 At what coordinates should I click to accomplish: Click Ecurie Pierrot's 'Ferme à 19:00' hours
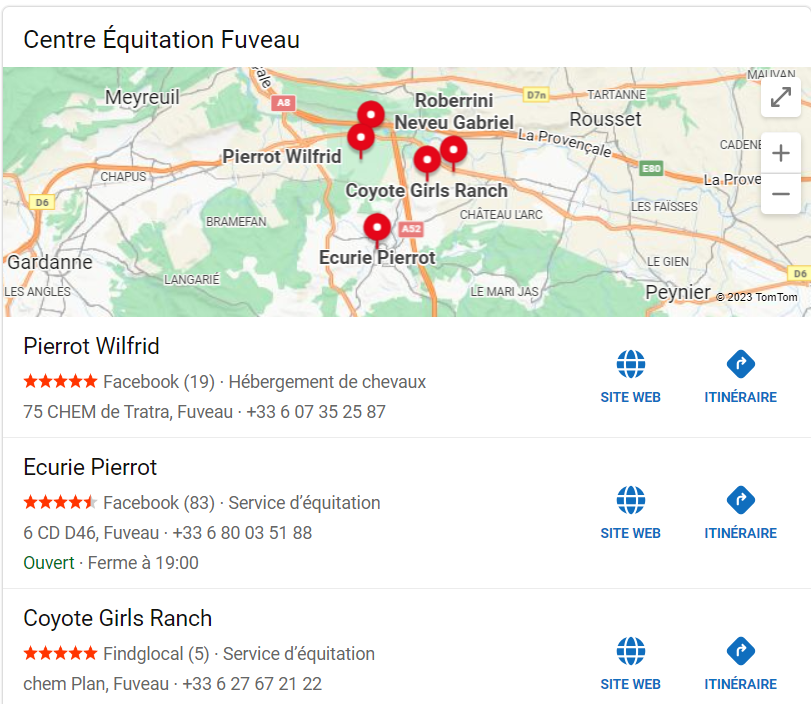tap(143, 563)
